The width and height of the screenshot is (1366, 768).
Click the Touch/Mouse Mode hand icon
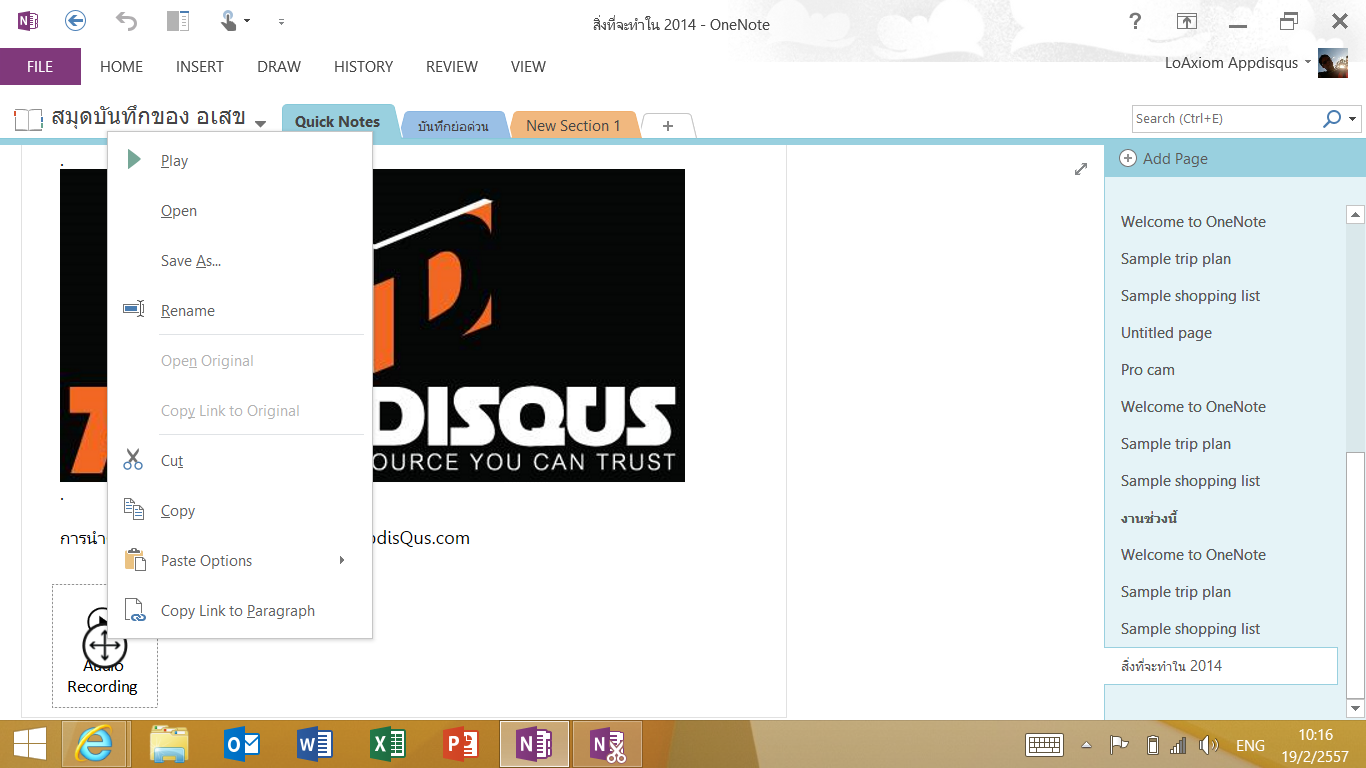pos(230,20)
